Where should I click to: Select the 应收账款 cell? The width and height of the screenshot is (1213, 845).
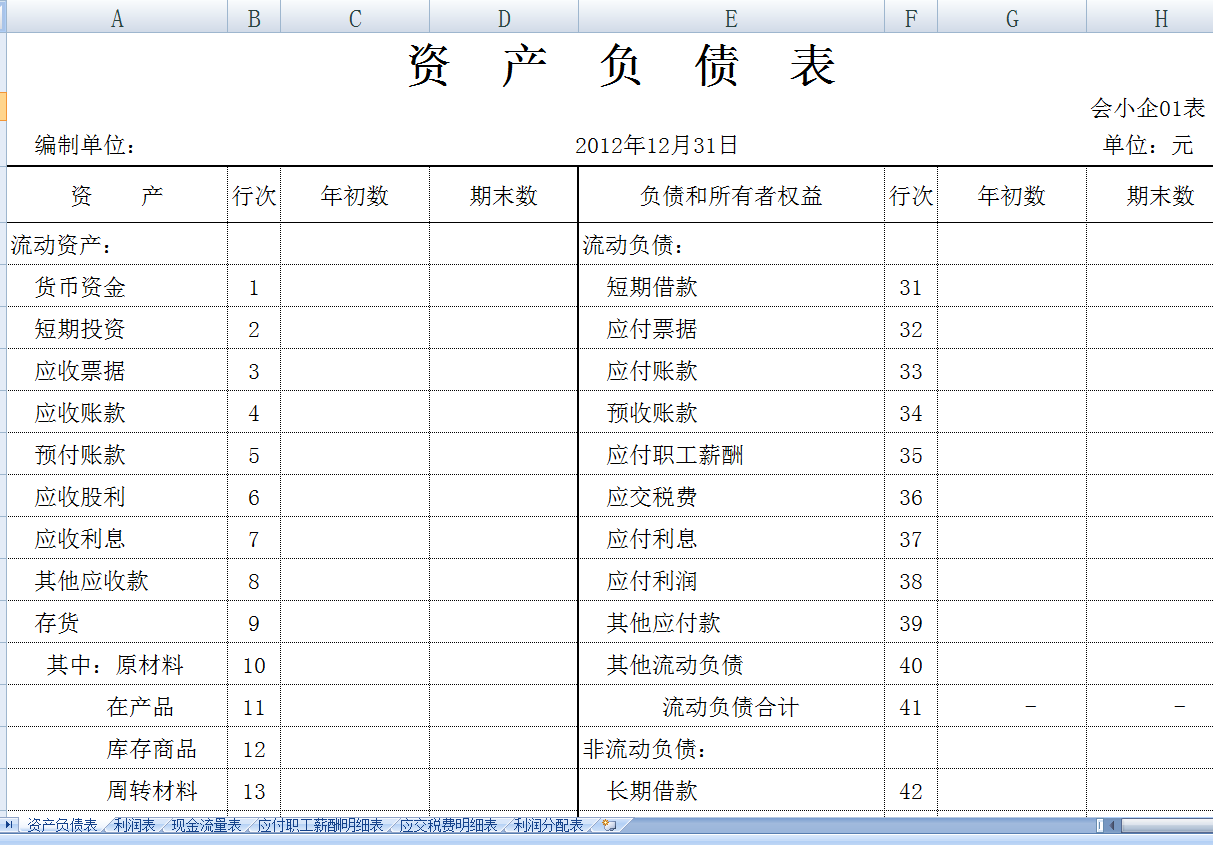point(117,414)
